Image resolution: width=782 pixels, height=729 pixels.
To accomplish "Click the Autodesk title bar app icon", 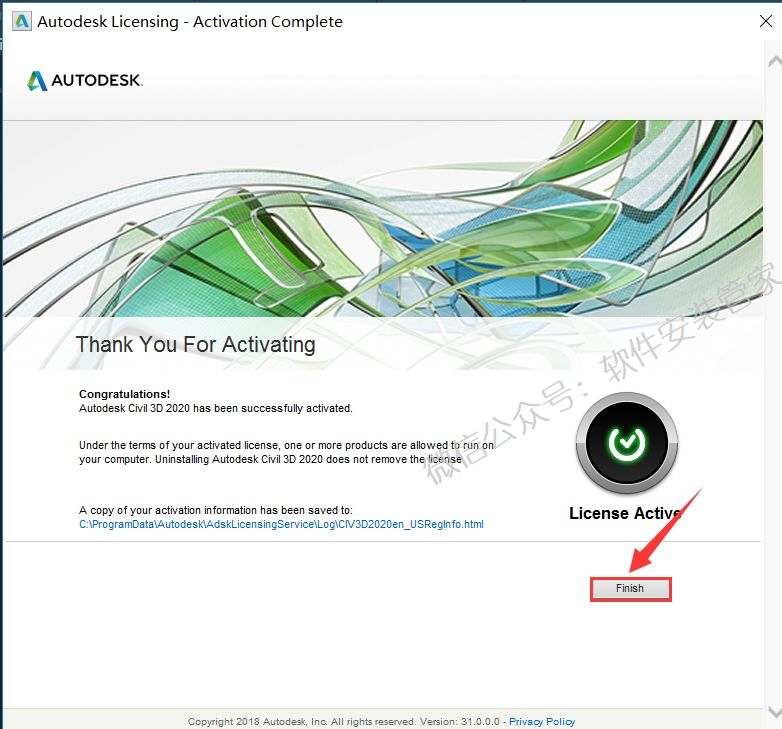I will 21,21.
